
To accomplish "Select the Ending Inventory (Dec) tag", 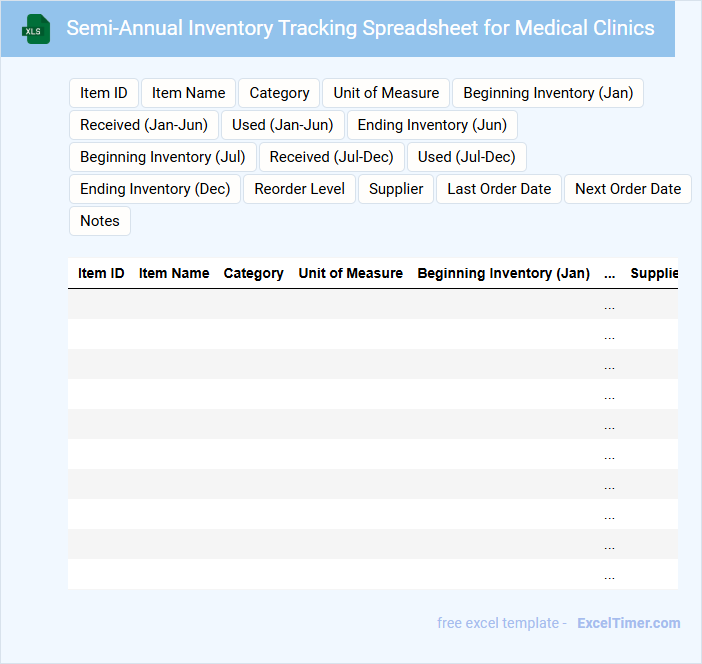I will click(x=155, y=189).
